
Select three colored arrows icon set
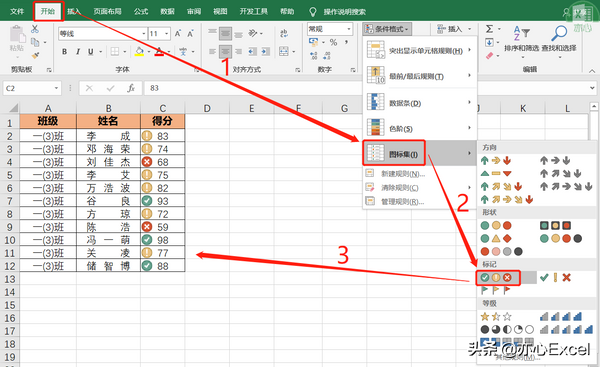coord(496,161)
